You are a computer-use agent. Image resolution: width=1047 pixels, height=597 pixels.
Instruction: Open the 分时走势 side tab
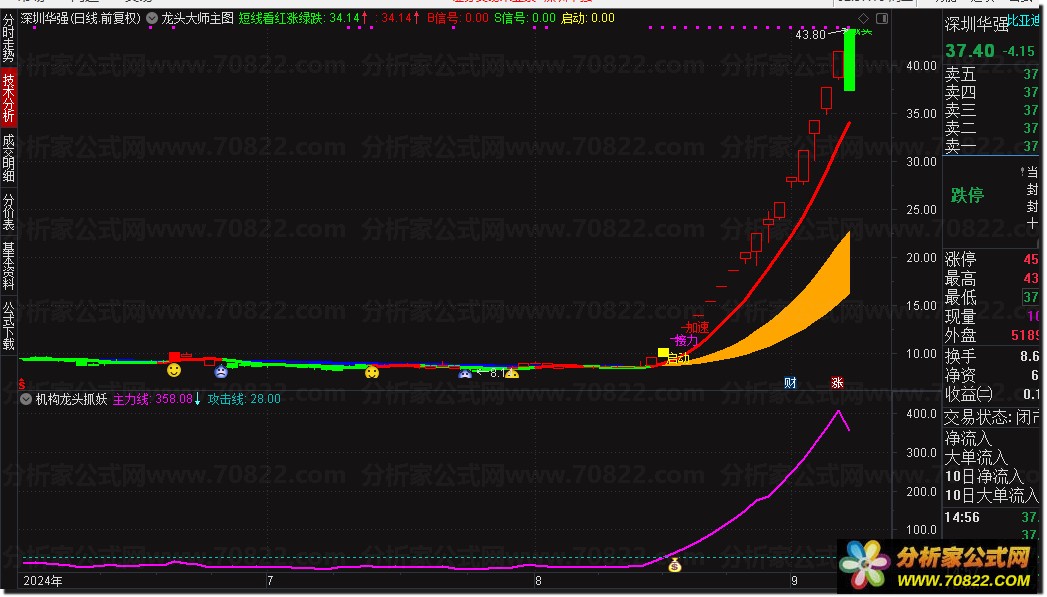(x=8, y=39)
